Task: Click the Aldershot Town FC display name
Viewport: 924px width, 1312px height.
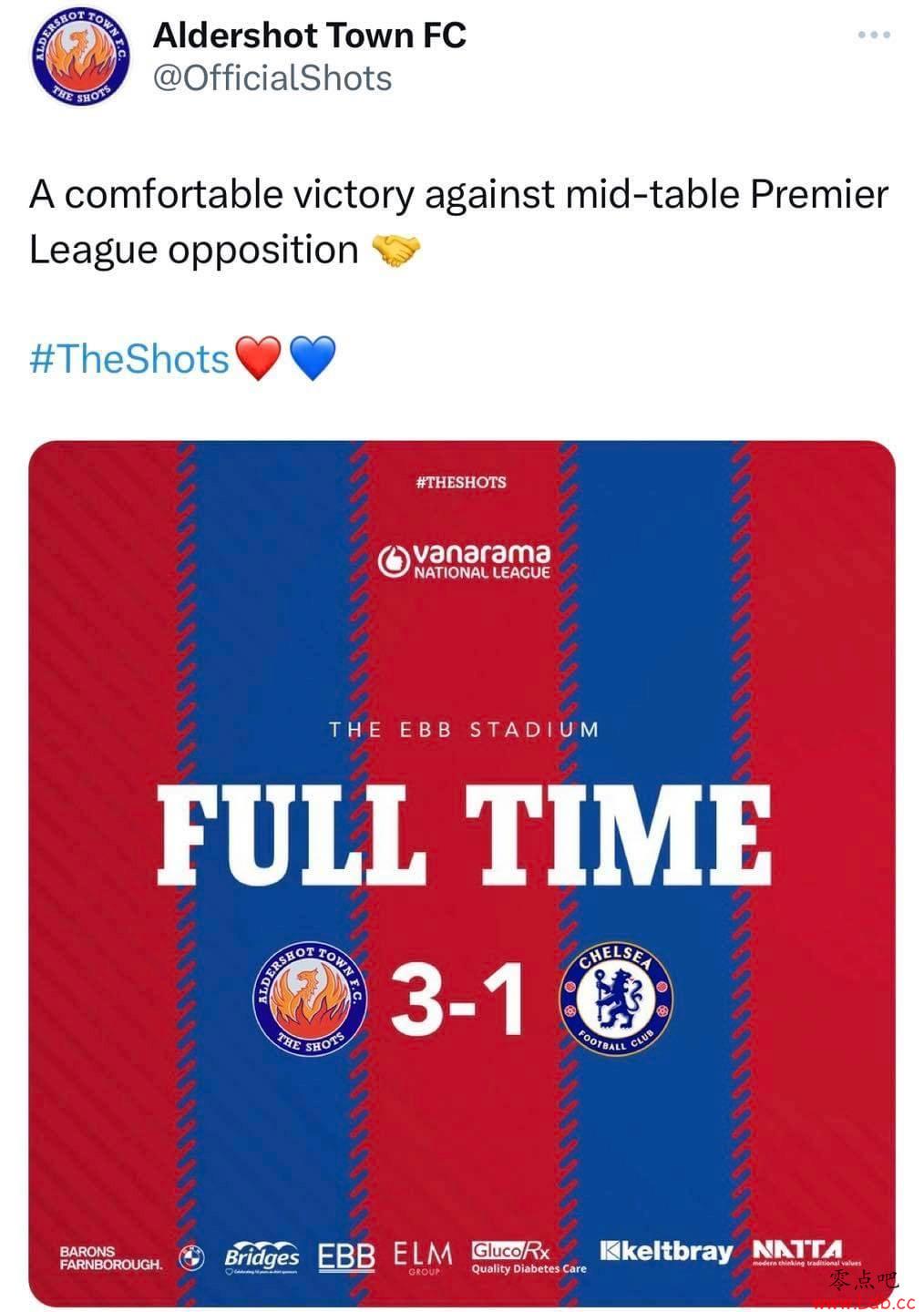Action: [x=310, y=36]
